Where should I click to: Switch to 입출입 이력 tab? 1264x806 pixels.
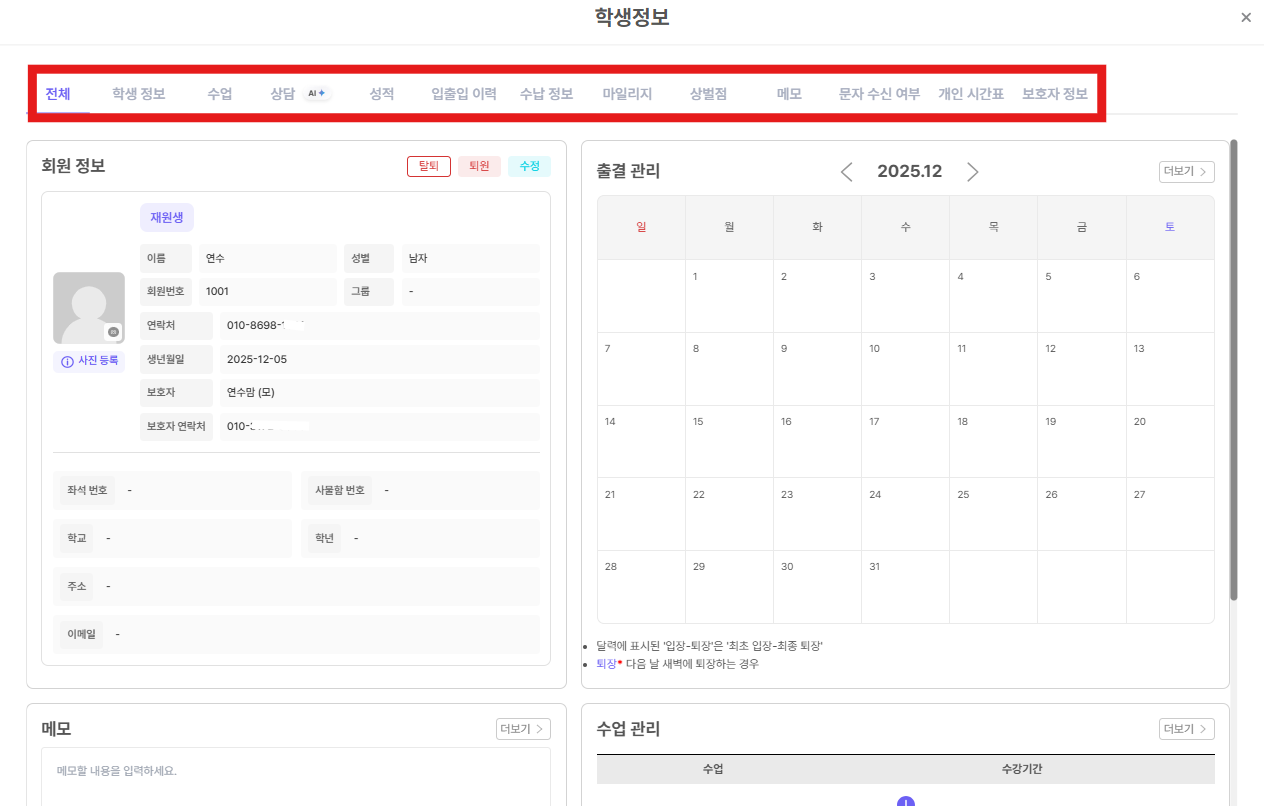tap(464, 94)
